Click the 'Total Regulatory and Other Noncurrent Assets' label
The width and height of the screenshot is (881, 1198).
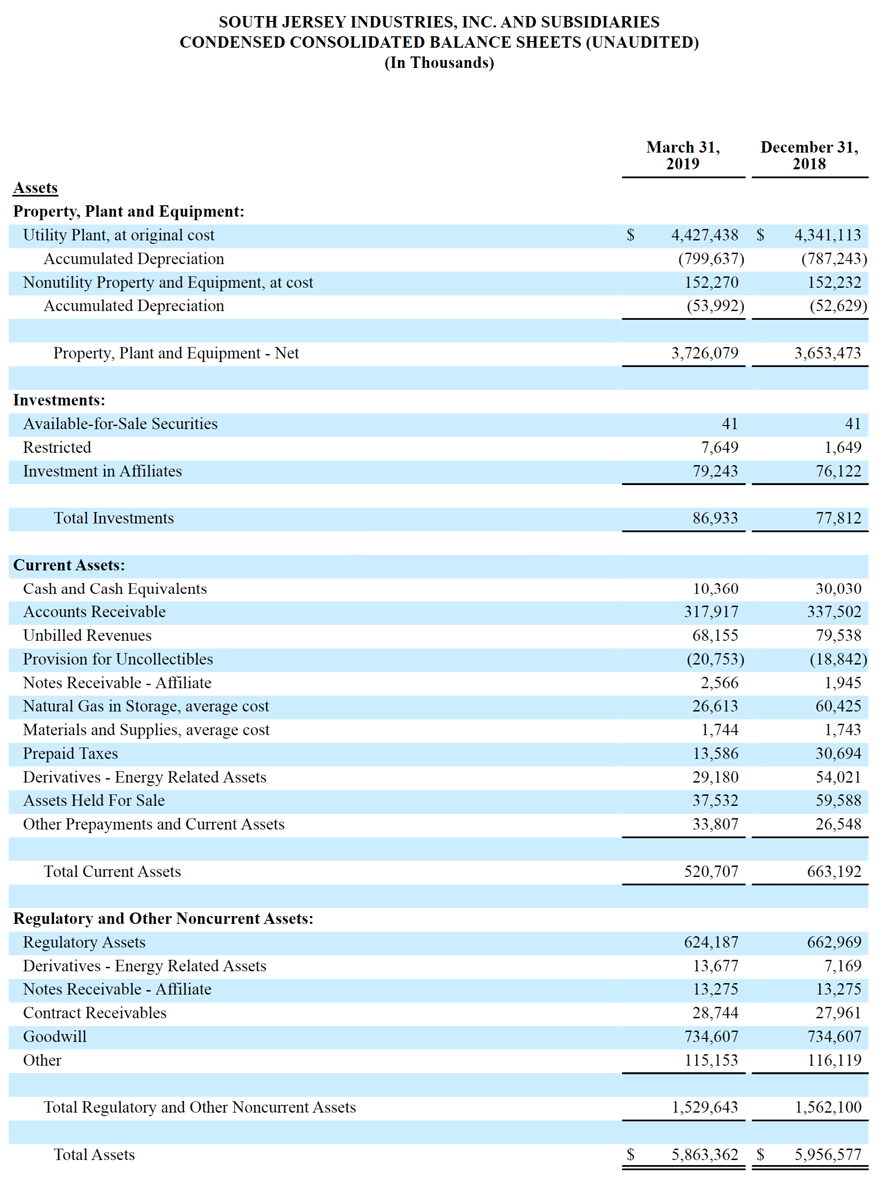pos(199,1108)
